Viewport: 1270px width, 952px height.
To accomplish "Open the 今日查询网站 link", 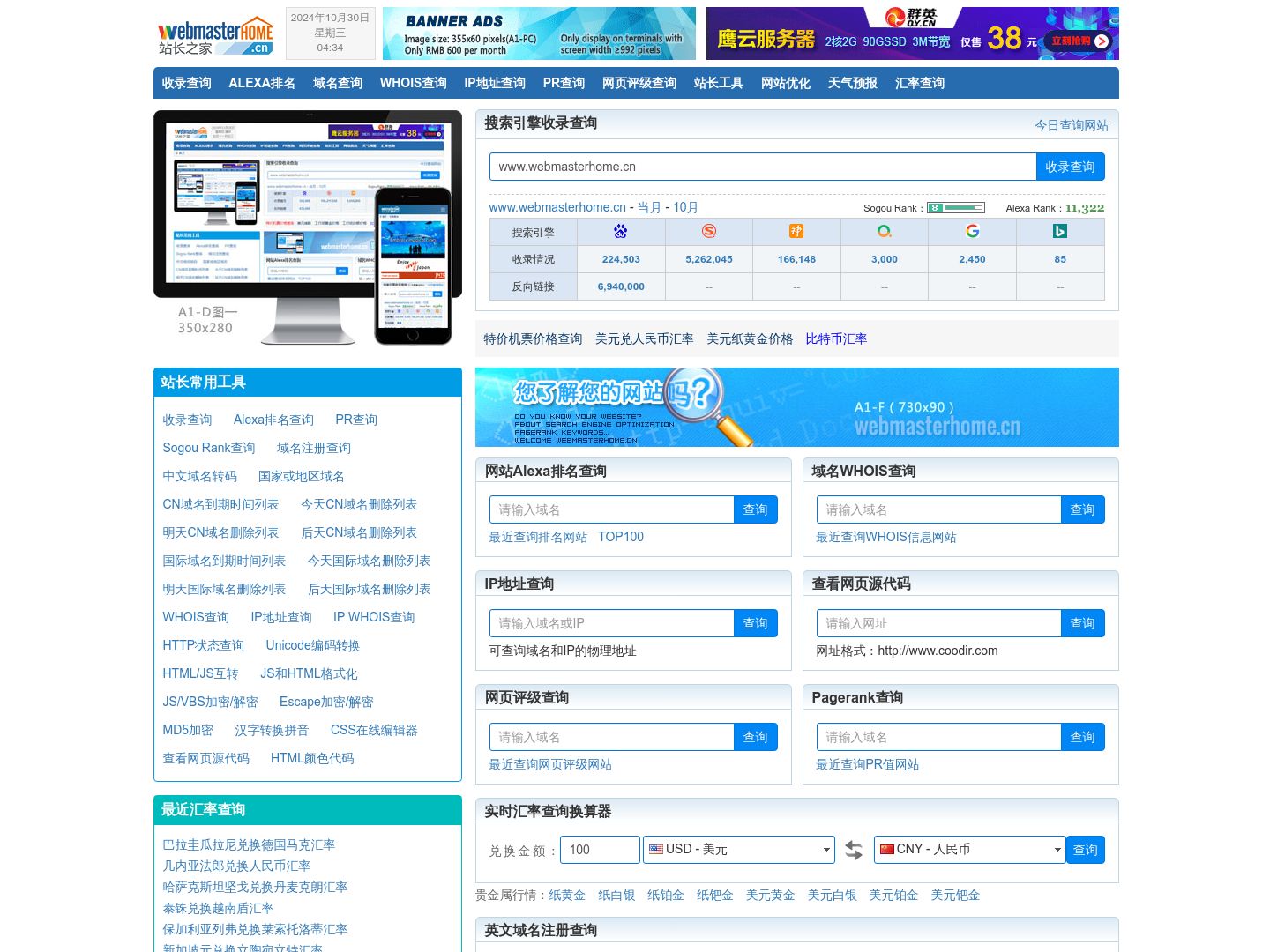I will (x=1072, y=125).
